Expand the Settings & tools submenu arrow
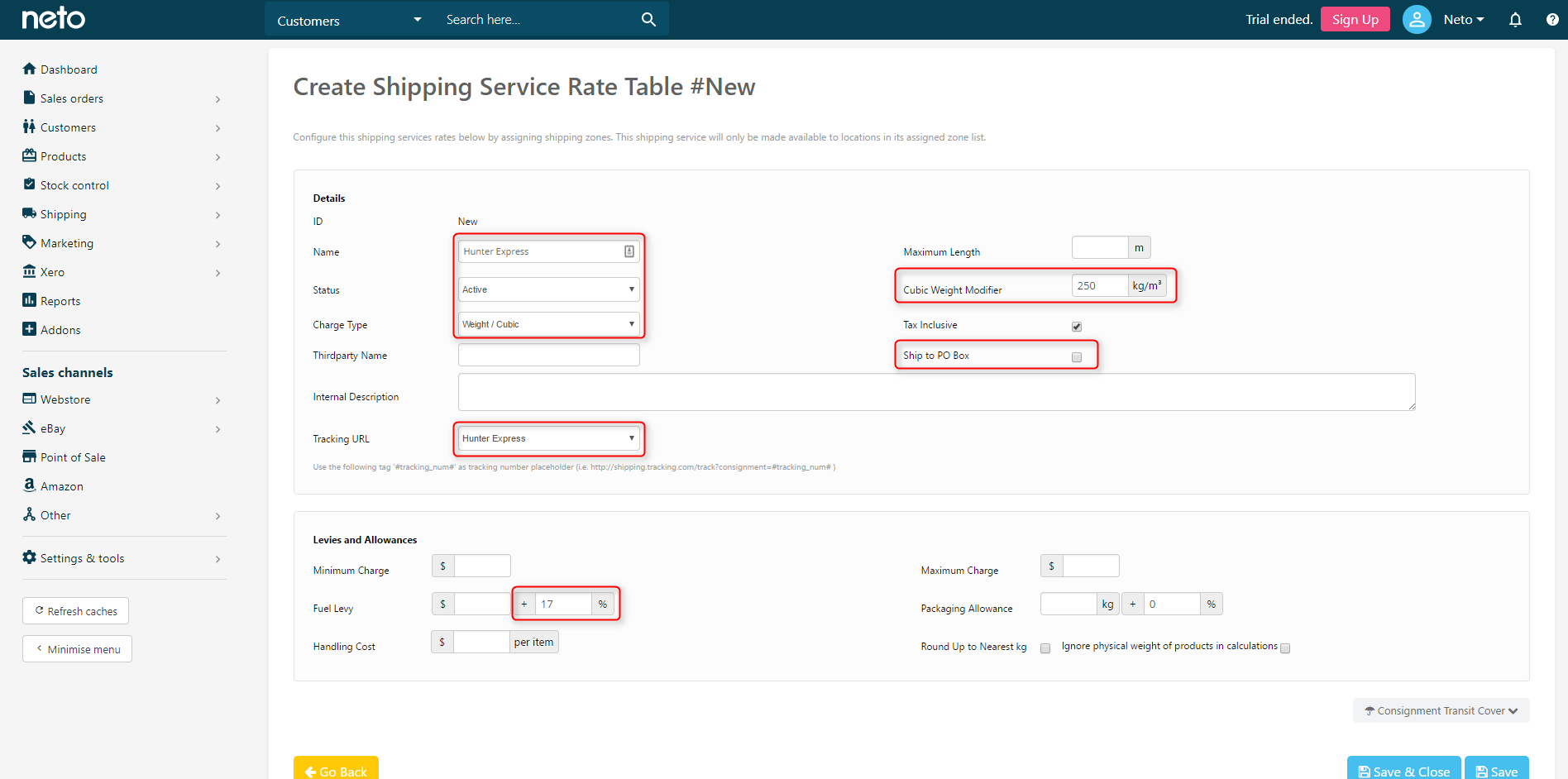The image size is (1568, 779). click(218, 559)
